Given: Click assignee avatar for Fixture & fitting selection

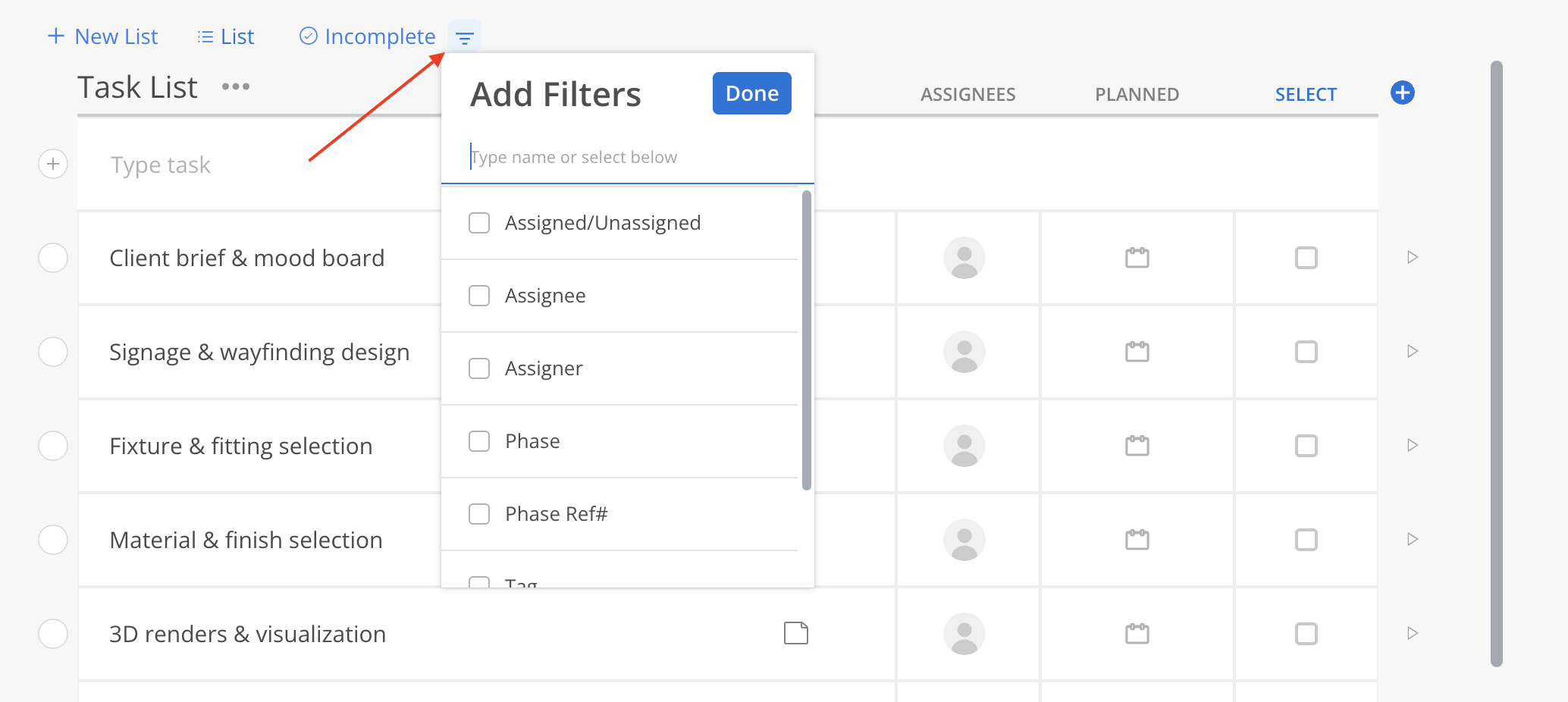Looking at the screenshot, I should coord(964,446).
